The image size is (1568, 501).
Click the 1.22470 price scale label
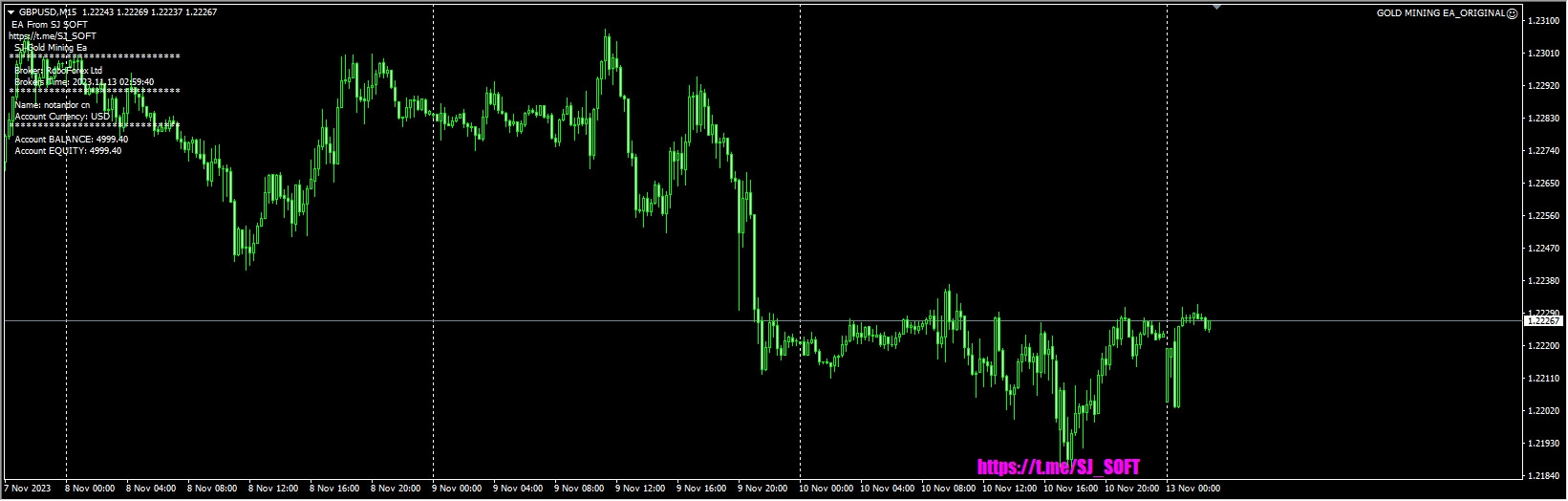pos(1544,249)
